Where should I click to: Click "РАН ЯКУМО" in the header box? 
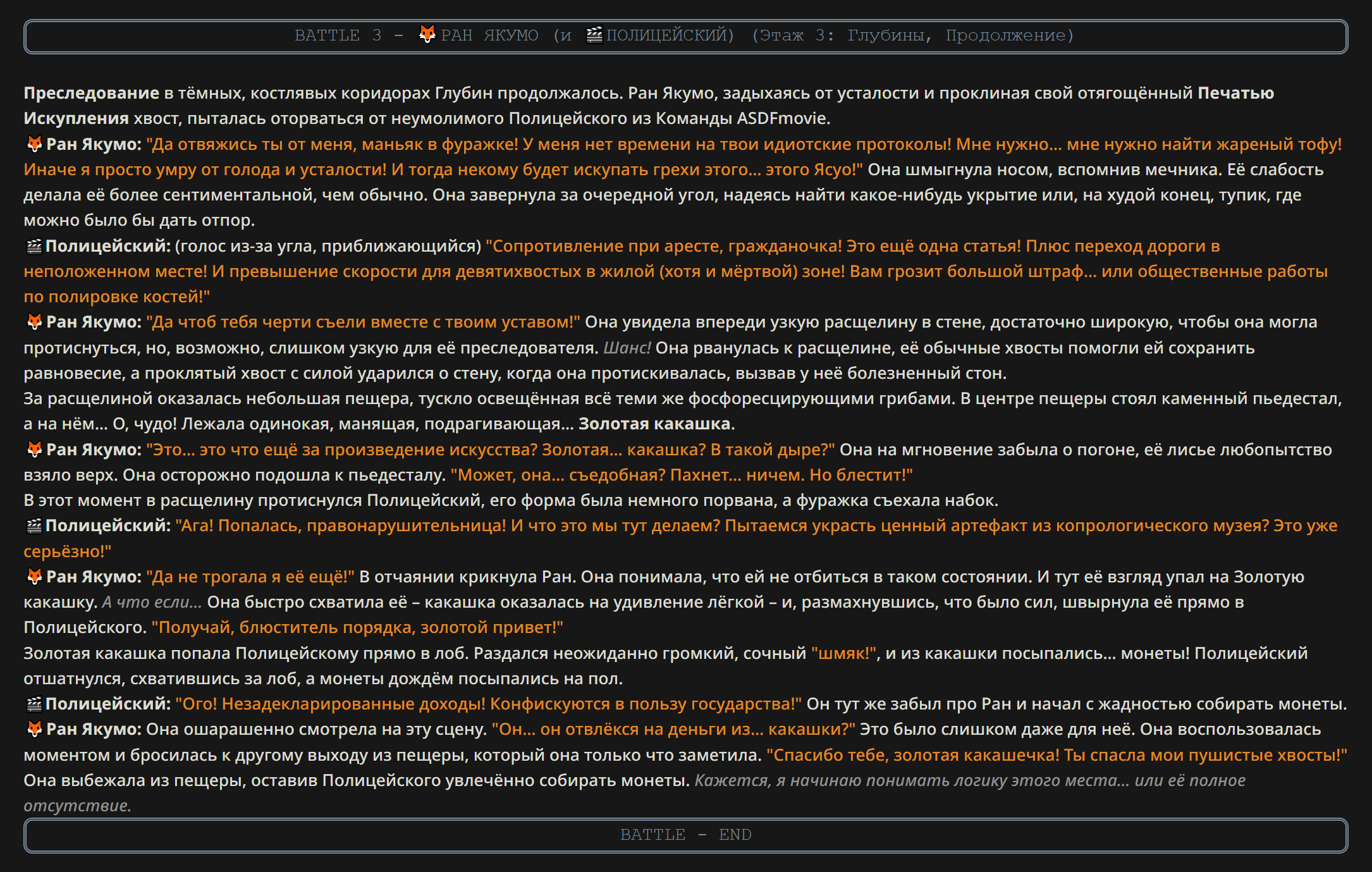coord(490,35)
